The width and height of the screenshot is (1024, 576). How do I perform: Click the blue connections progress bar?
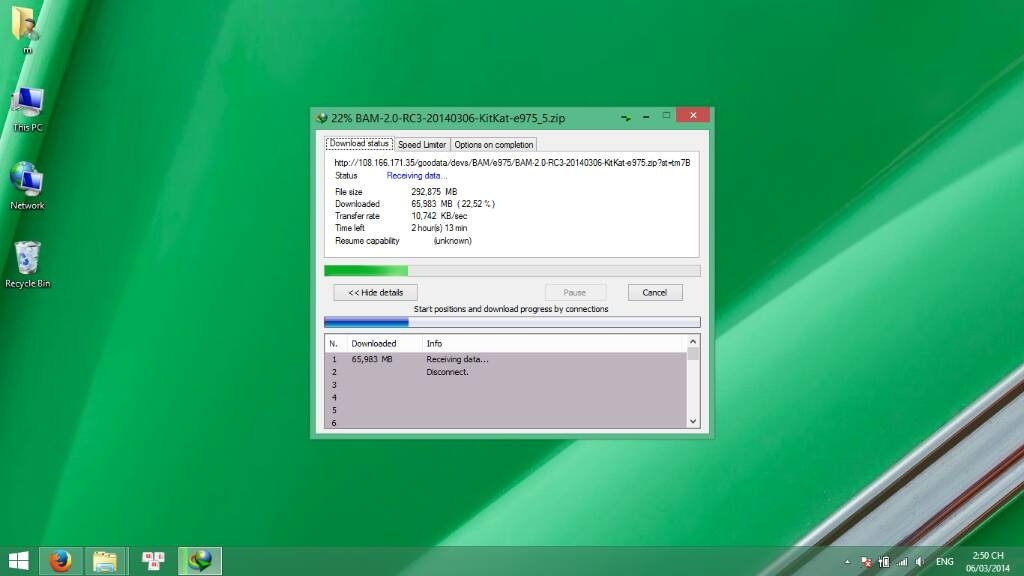coord(512,322)
